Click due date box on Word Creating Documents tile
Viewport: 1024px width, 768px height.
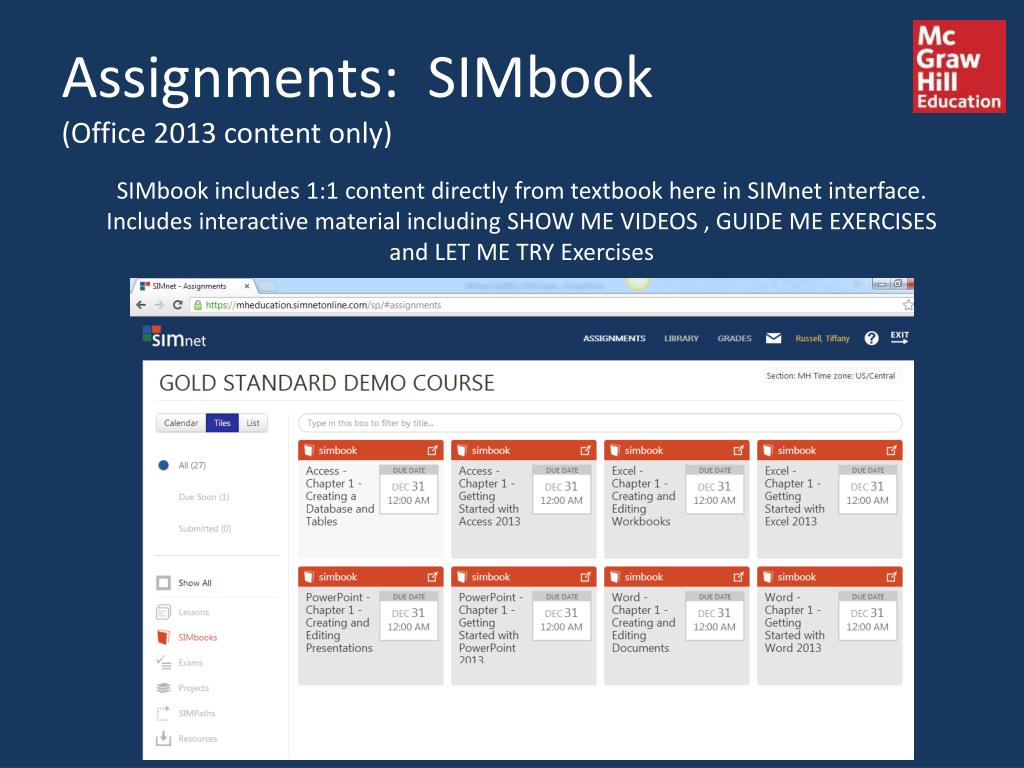[x=715, y=616]
